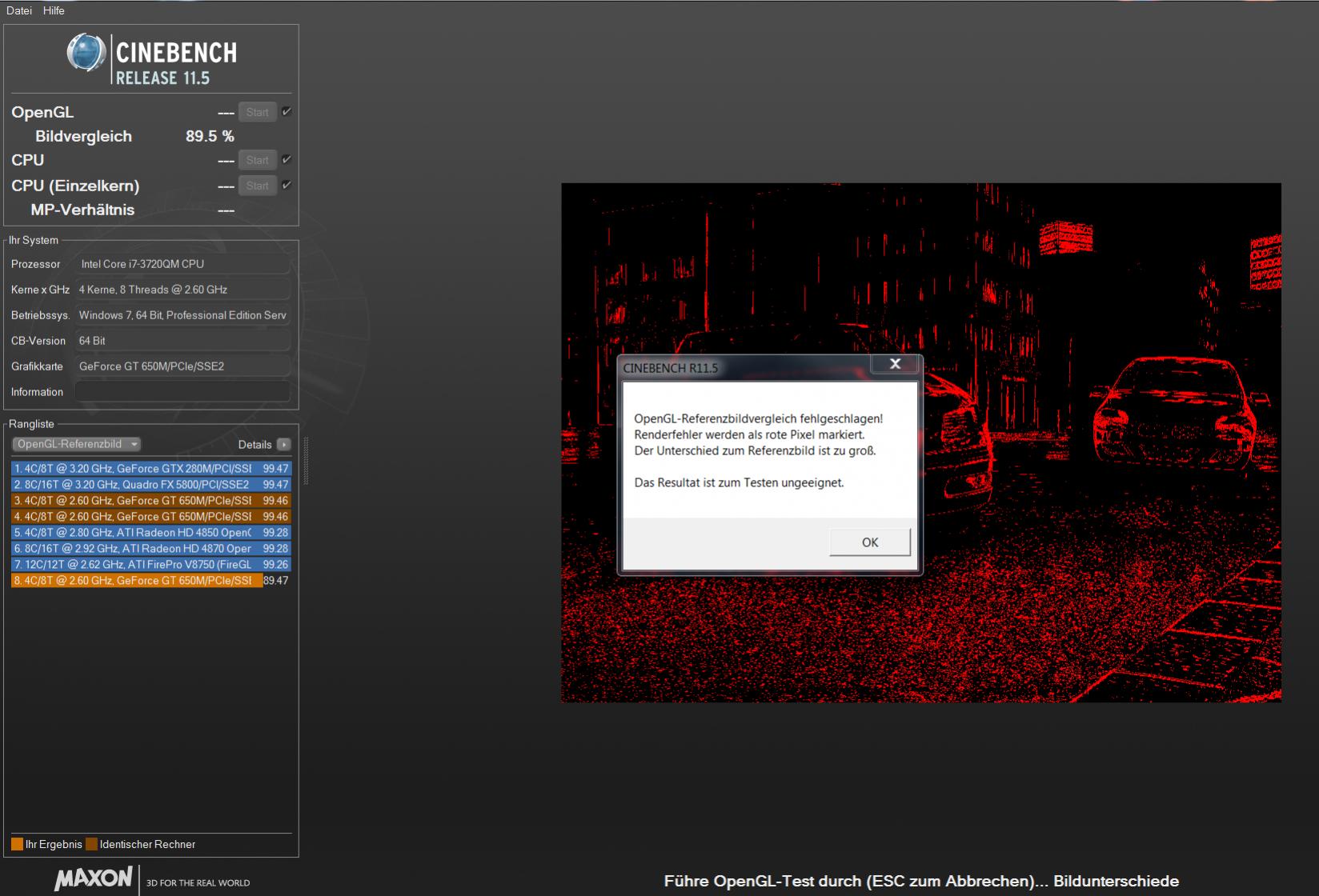Start the CPU benchmark

(x=257, y=160)
